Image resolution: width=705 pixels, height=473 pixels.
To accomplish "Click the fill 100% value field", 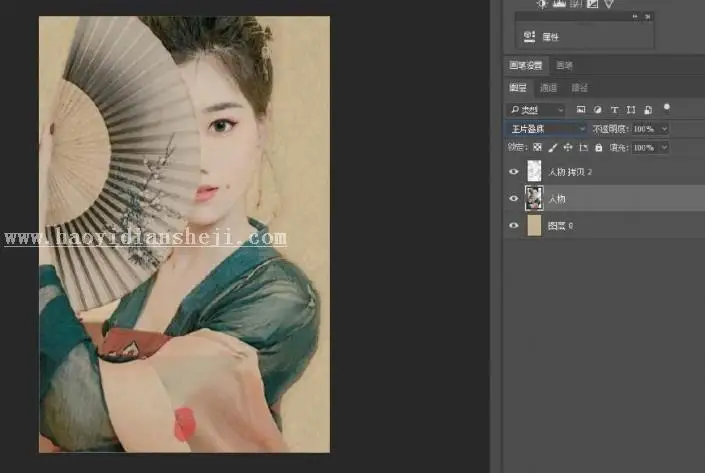I will [x=644, y=147].
